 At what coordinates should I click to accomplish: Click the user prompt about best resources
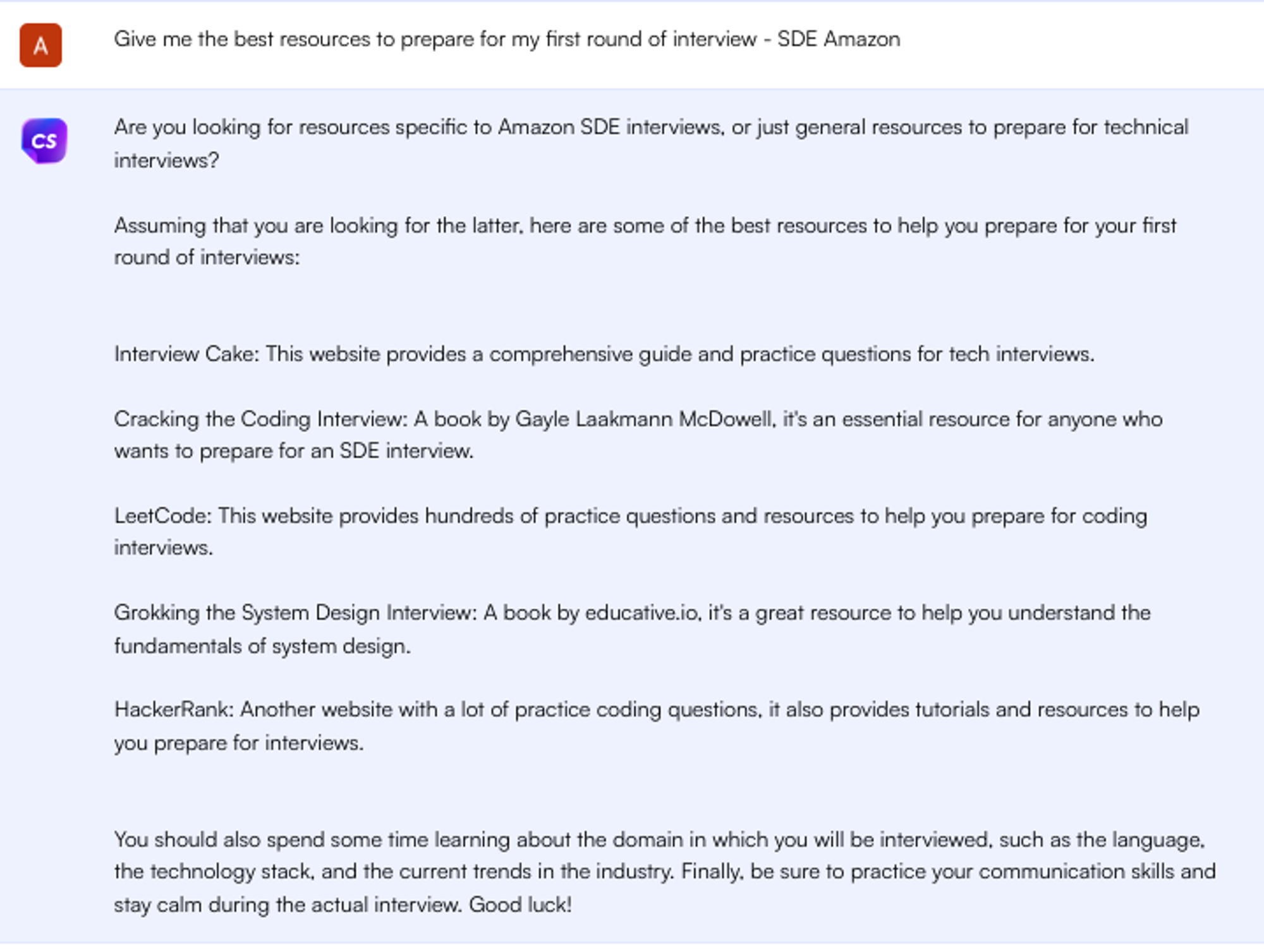442,39
